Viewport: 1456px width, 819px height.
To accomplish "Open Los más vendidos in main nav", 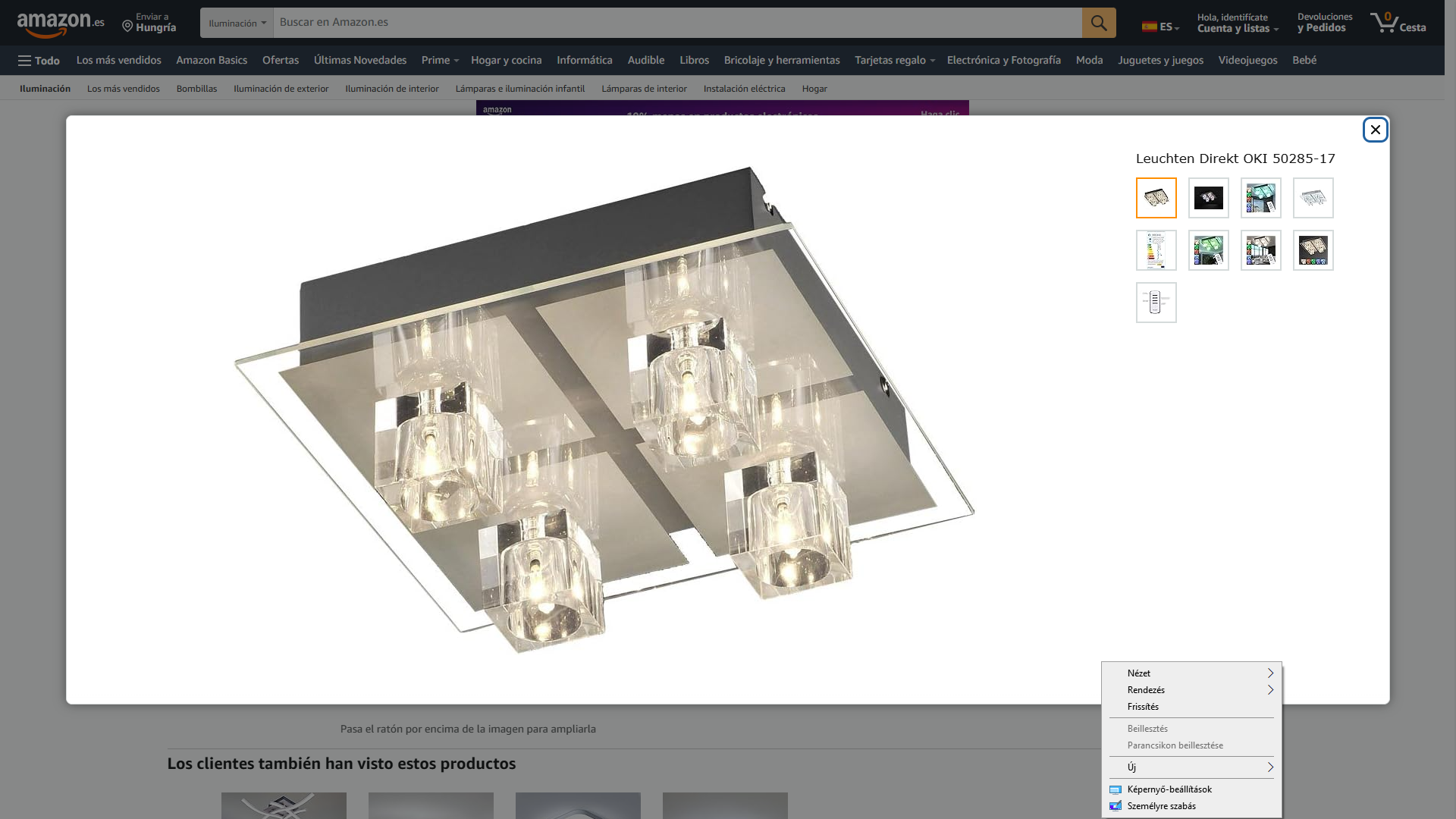I will tap(119, 60).
